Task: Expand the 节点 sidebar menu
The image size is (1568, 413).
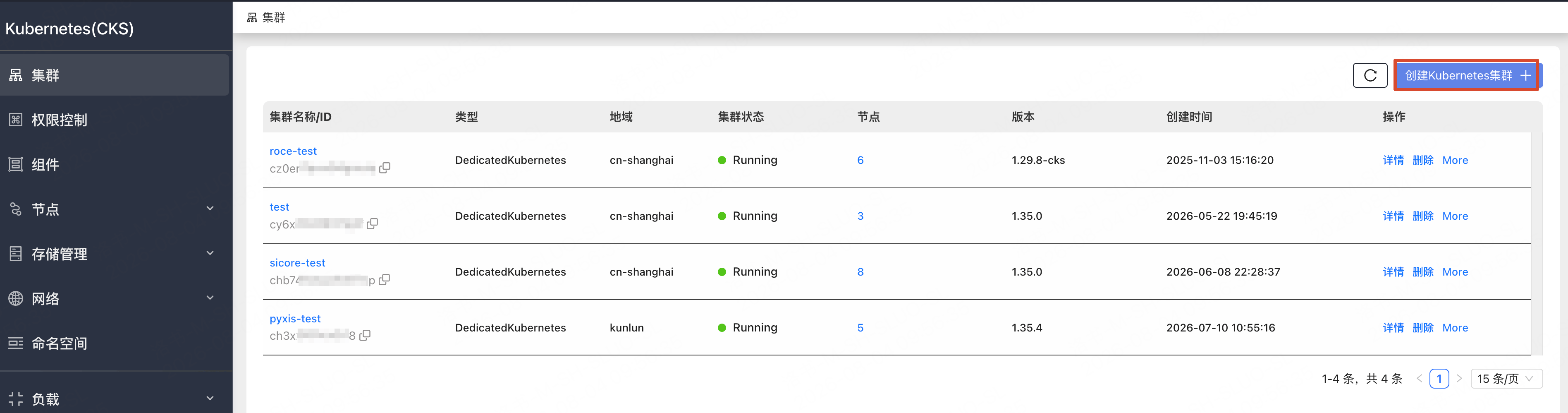Action: point(210,209)
